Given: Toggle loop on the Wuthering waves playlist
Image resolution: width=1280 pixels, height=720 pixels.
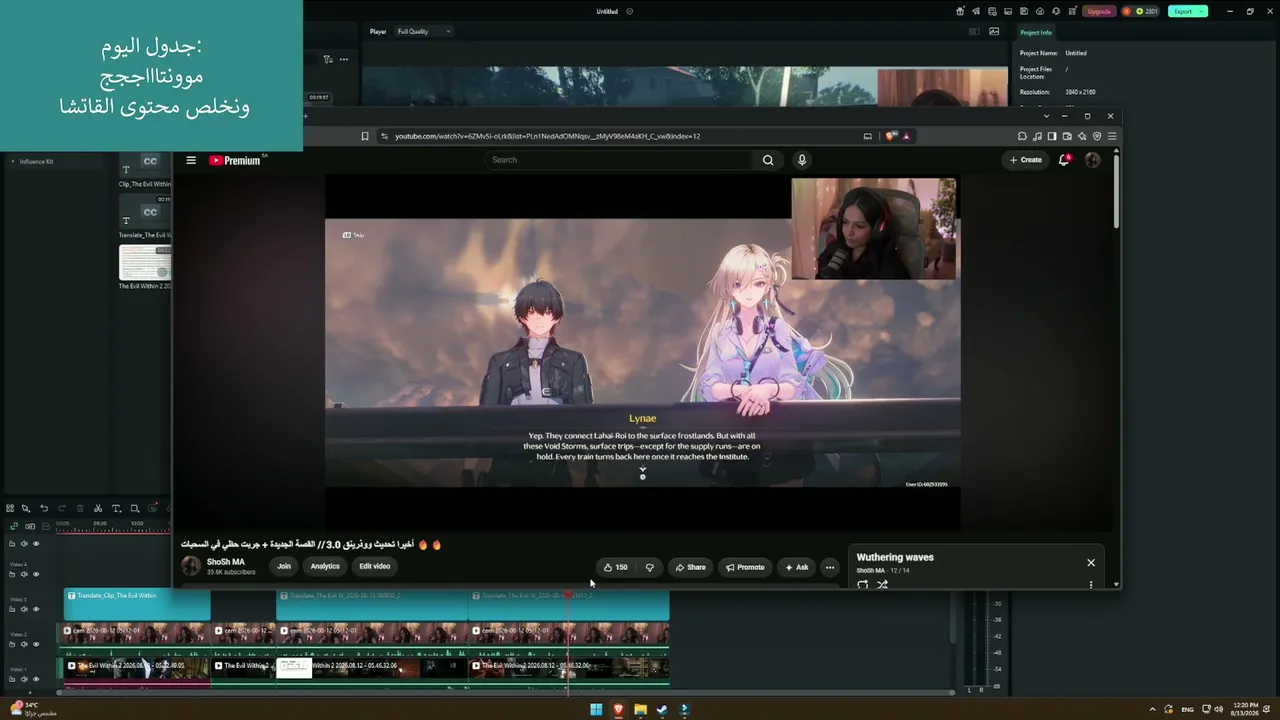Looking at the screenshot, I should pos(863,585).
